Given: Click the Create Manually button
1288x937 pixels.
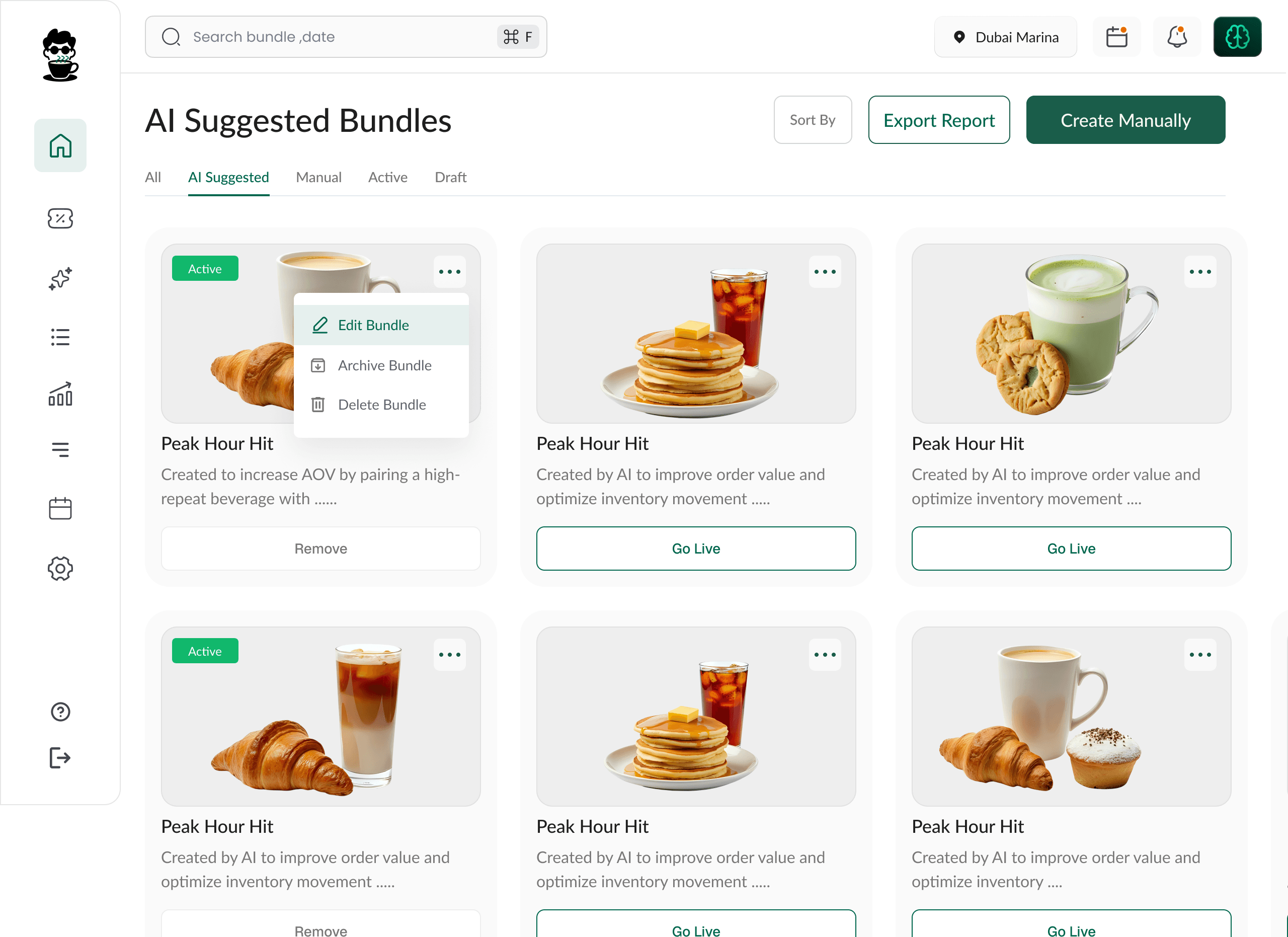Looking at the screenshot, I should tap(1125, 120).
